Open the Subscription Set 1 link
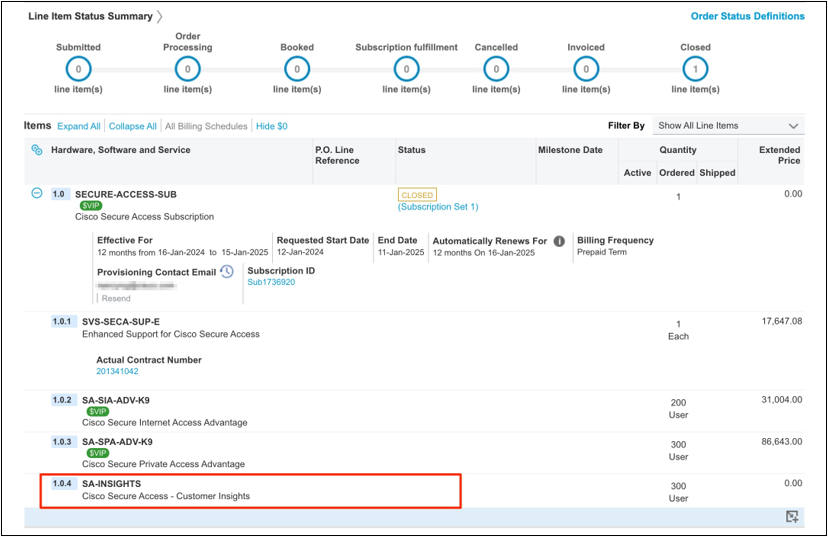Image resolution: width=828 pixels, height=537 pixels. (438, 207)
